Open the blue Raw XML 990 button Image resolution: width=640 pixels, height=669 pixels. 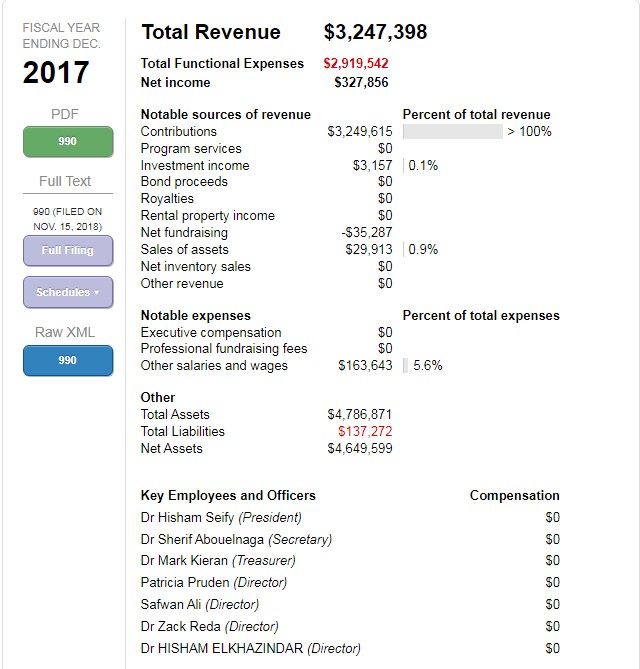point(67,360)
